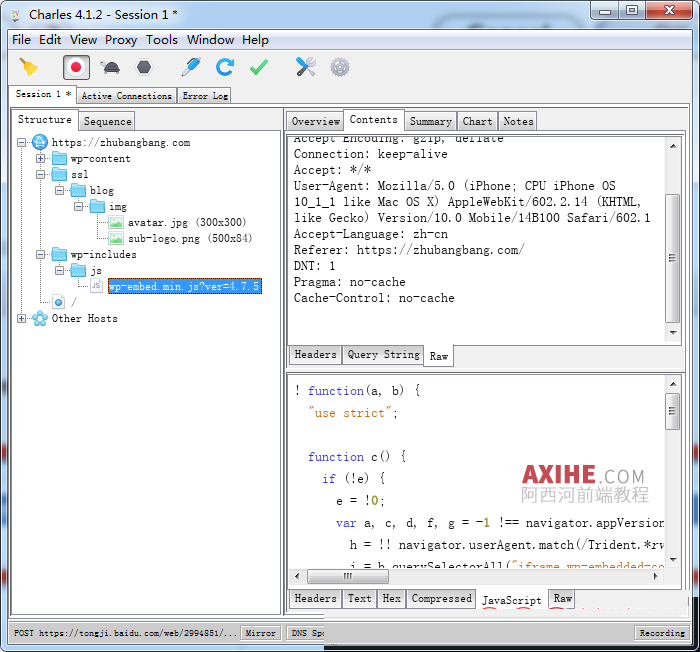This screenshot has width=700, height=652.
Task: Collapse the zhubangbang.com host tree
Action: [x=22, y=142]
